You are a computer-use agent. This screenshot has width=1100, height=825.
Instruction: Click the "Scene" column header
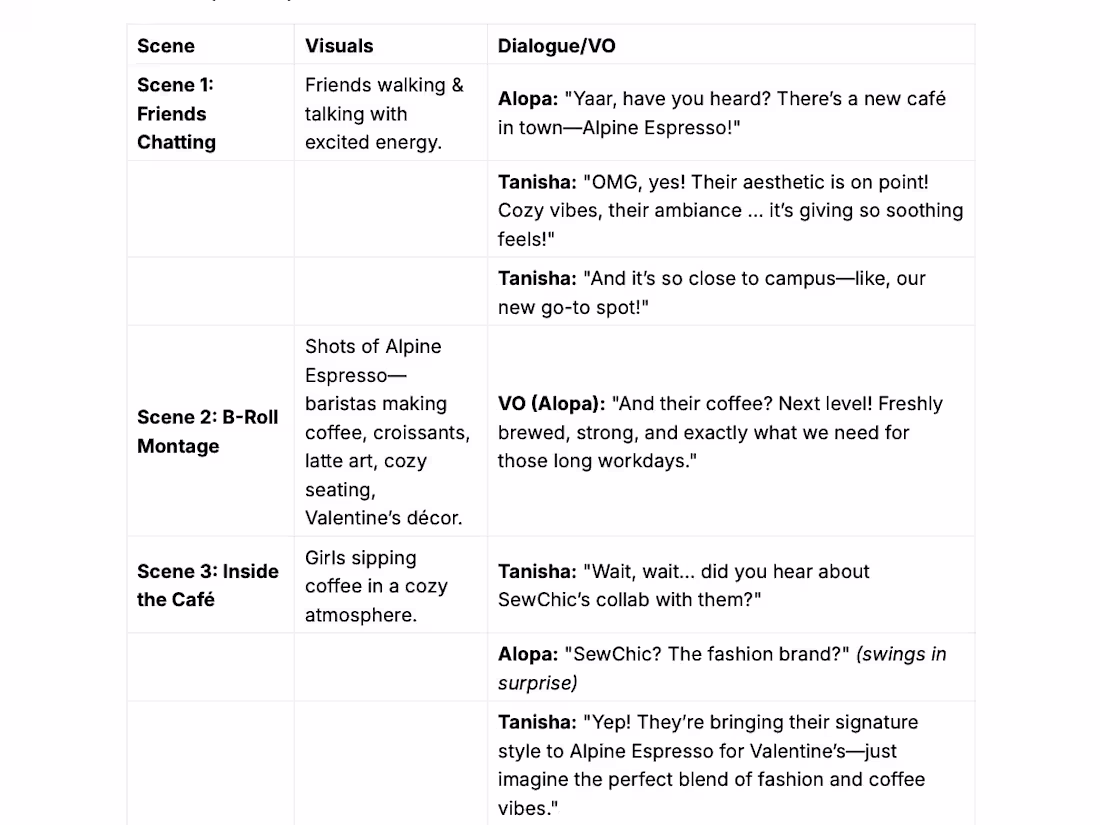(x=166, y=46)
